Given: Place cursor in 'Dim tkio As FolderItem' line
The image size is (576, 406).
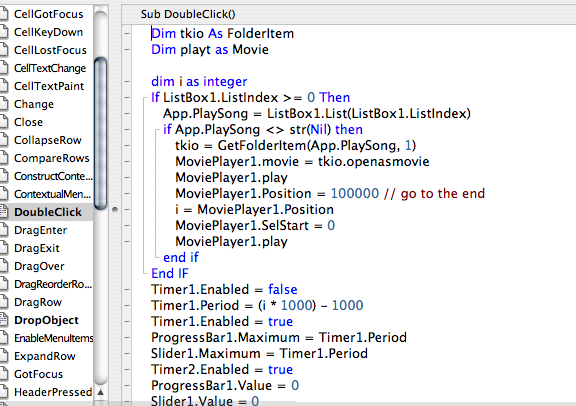Looking at the screenshot, I should [223, 33].
